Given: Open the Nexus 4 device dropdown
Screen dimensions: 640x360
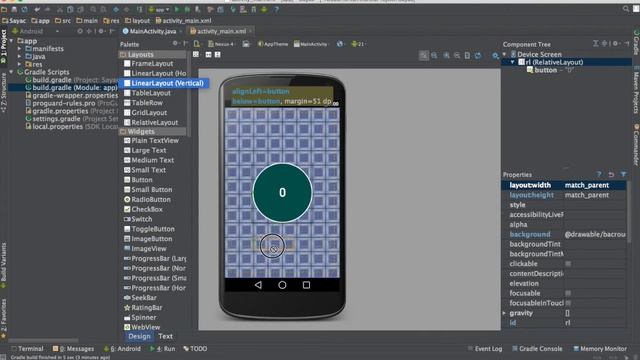Looking at the screenshot, I should (222, 44).
